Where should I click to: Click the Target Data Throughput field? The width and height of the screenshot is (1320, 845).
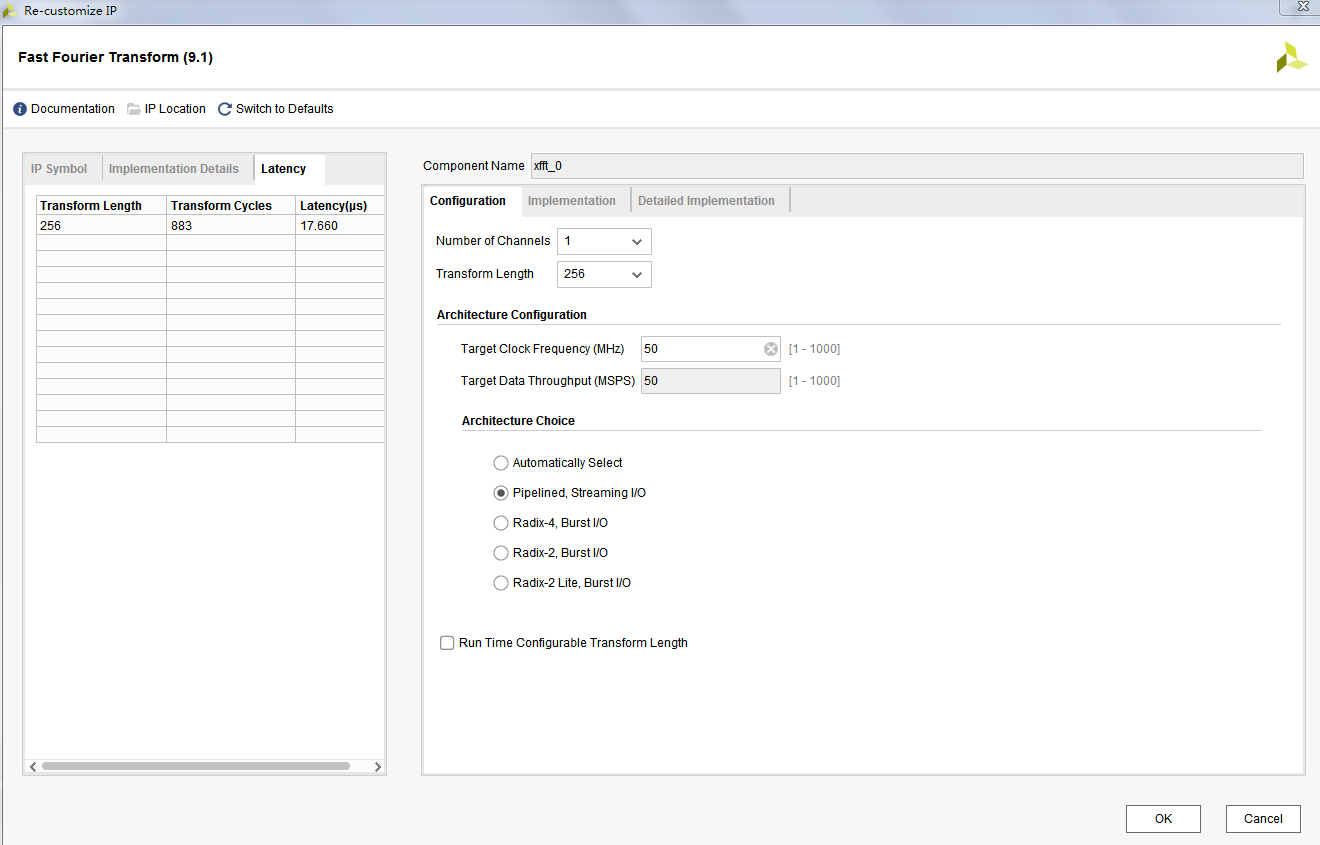pyautogui.click(x=711, y=381)
